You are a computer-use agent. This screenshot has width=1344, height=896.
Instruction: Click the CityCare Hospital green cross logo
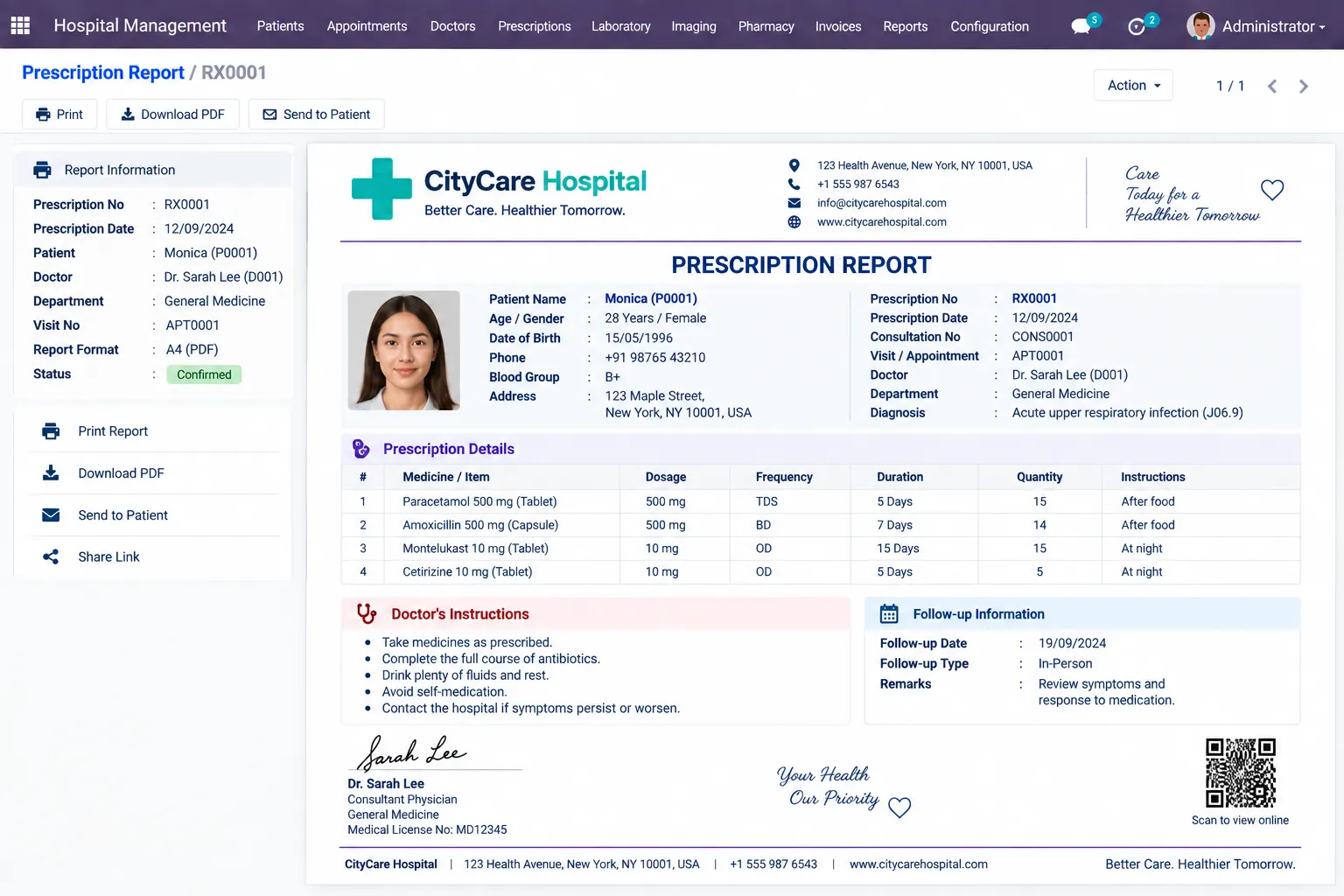[x=381, y=188]
